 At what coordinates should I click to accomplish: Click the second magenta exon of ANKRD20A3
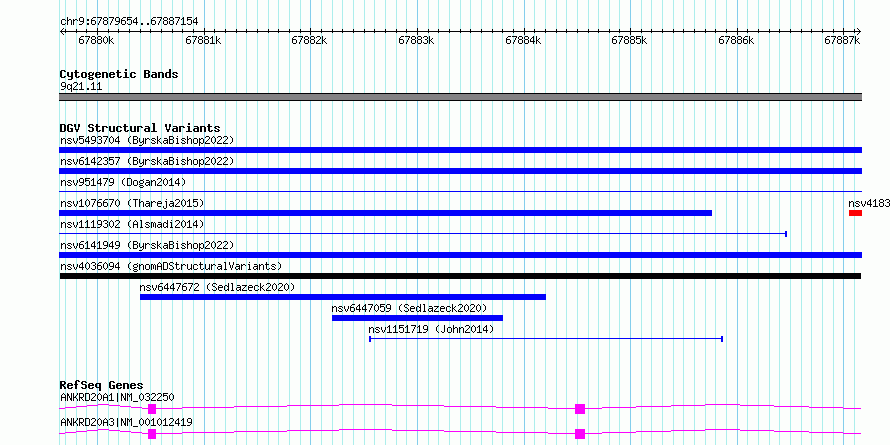(580, 434)
